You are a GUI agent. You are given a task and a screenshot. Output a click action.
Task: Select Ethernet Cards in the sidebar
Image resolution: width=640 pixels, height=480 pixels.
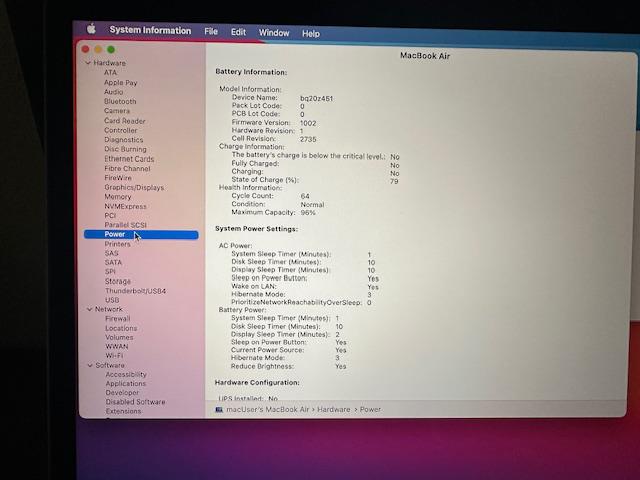[129, 159]
